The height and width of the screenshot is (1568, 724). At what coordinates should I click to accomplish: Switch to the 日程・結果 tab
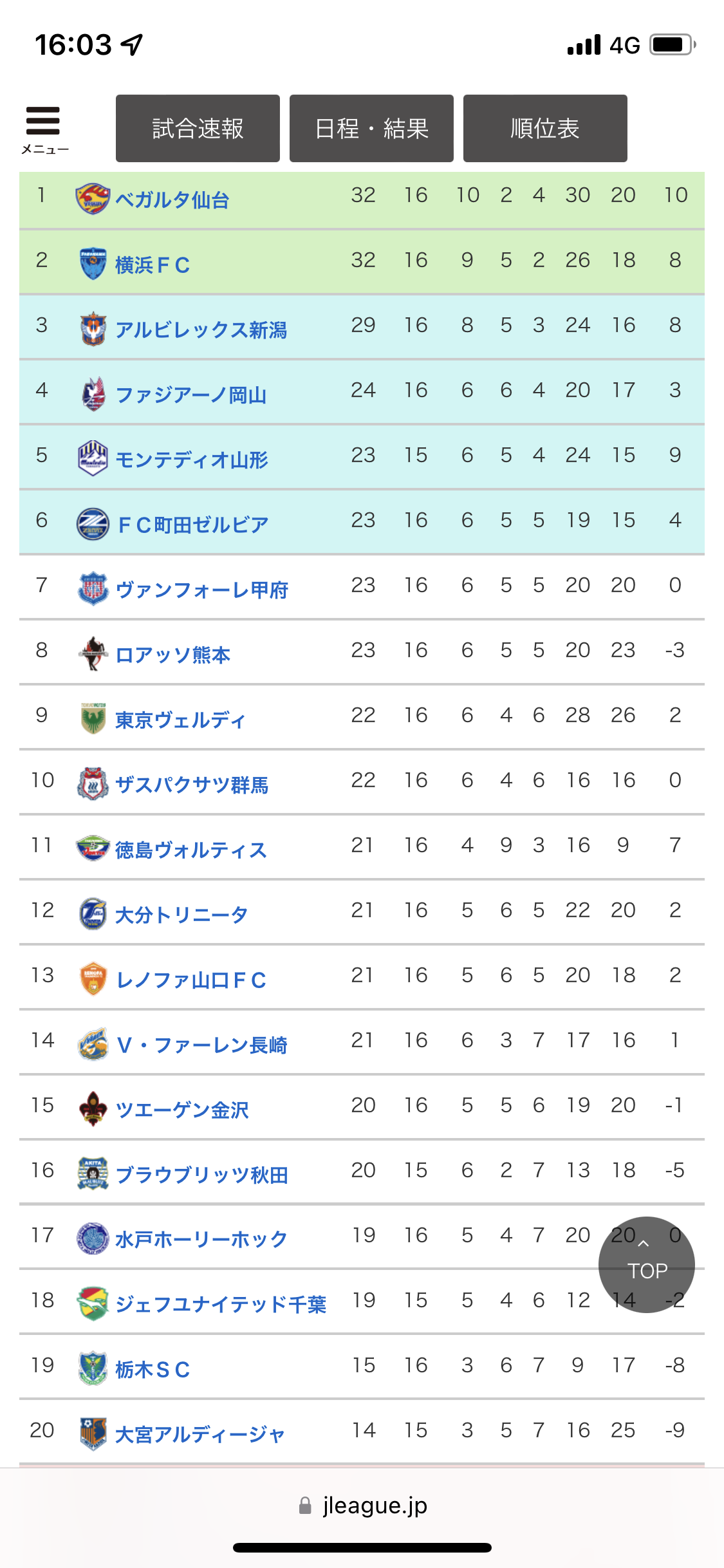point(371,129)
